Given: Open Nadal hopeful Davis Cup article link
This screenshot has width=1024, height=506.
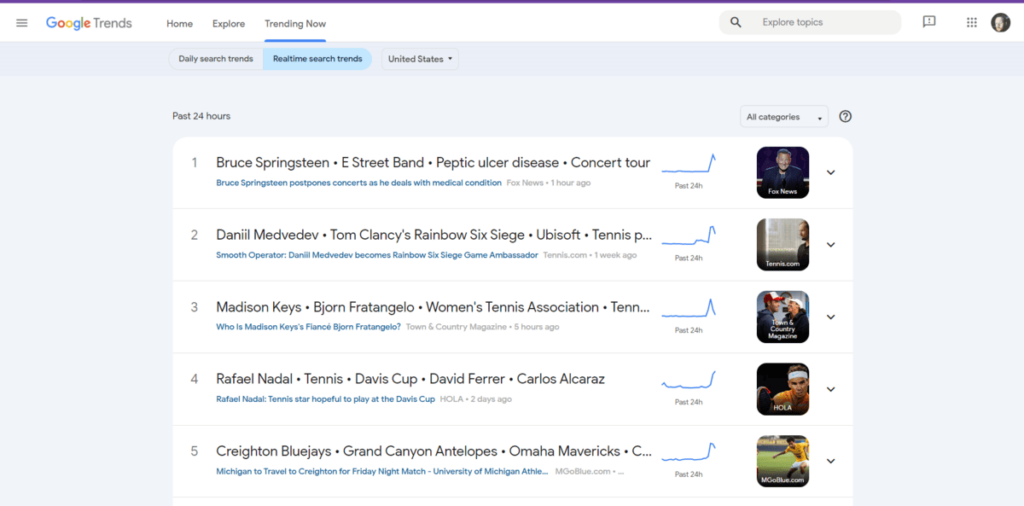Looking at the screenshot, I should click(325, 399).
